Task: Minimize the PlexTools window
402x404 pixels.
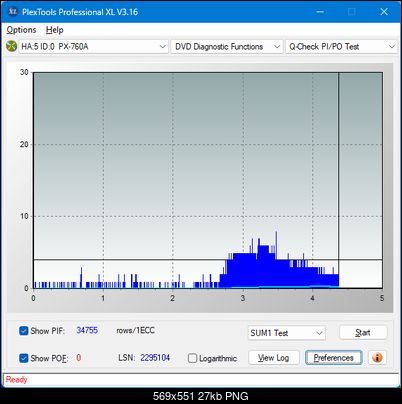Action: (320, 12)
